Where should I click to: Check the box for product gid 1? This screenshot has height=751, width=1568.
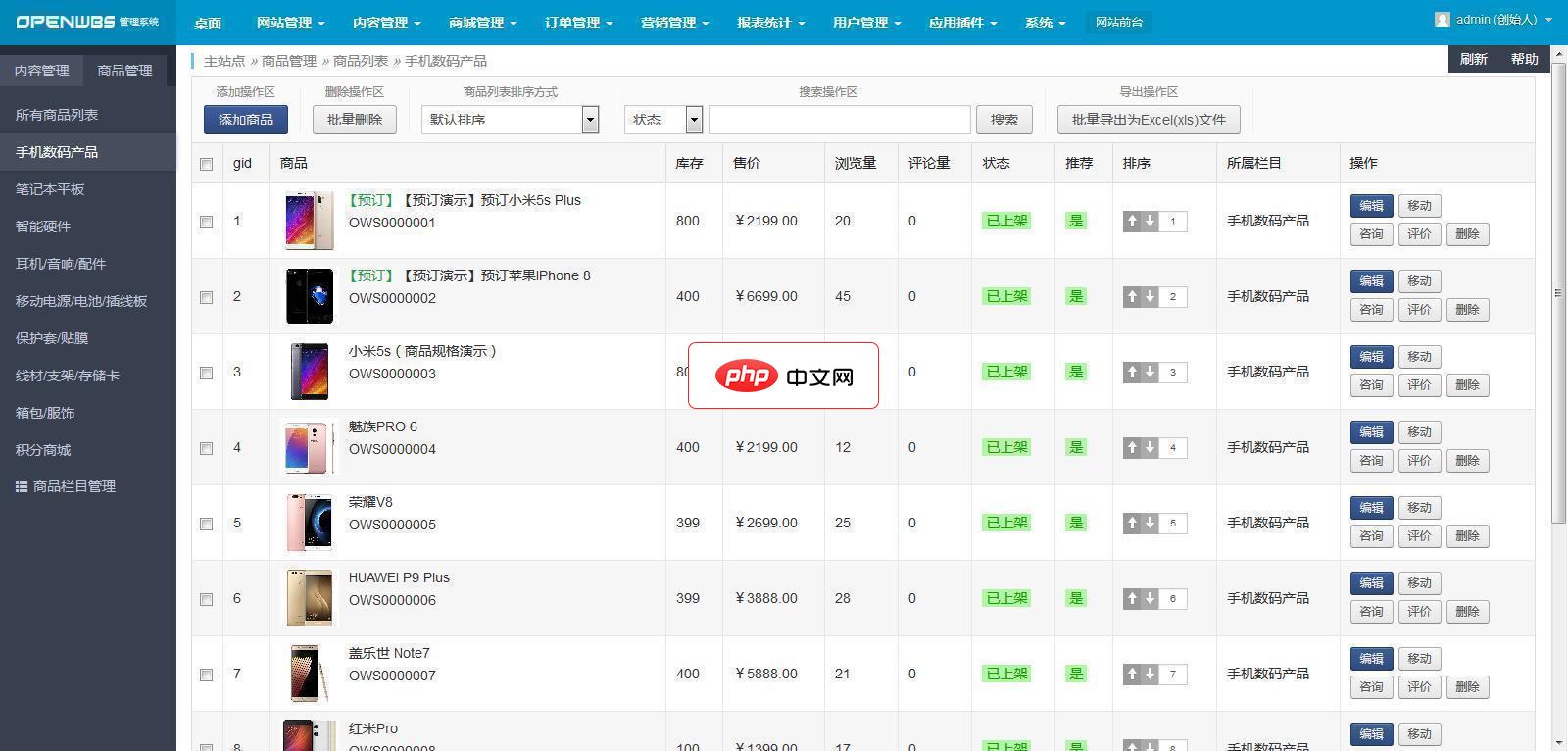[206, 222]
